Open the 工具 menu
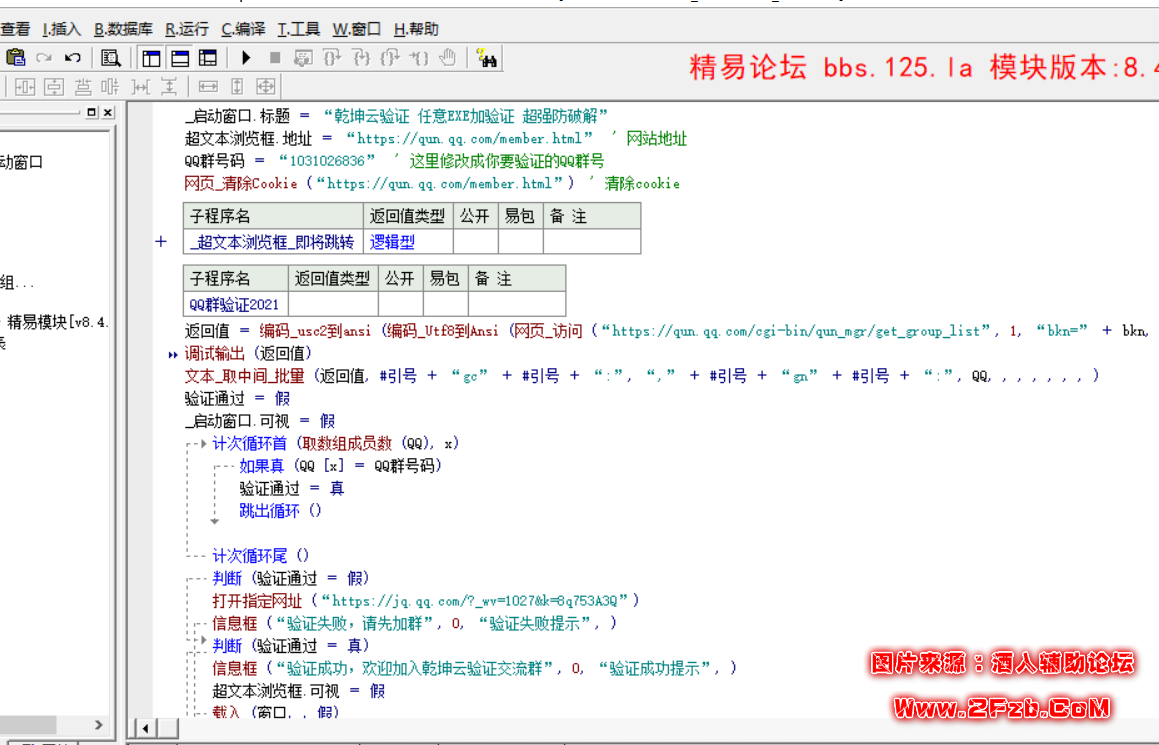The image size is (1159, 745). (300, 28)
